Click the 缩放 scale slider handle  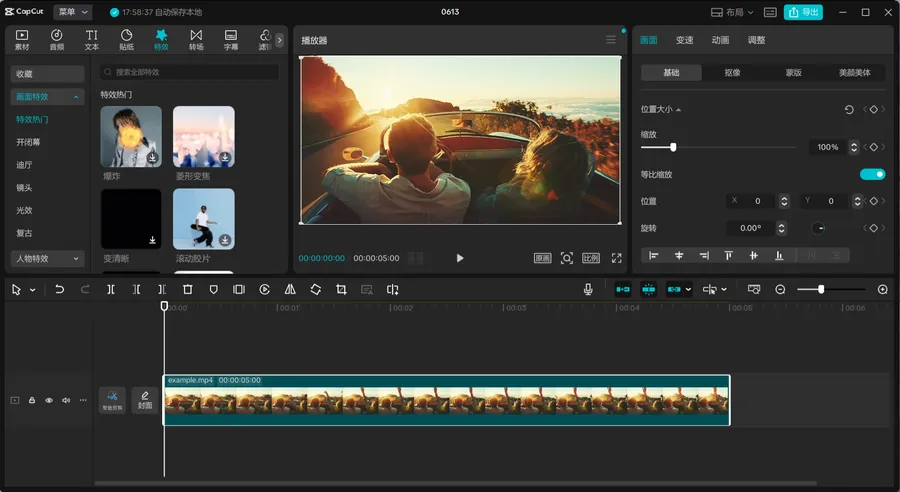(673, 147)
